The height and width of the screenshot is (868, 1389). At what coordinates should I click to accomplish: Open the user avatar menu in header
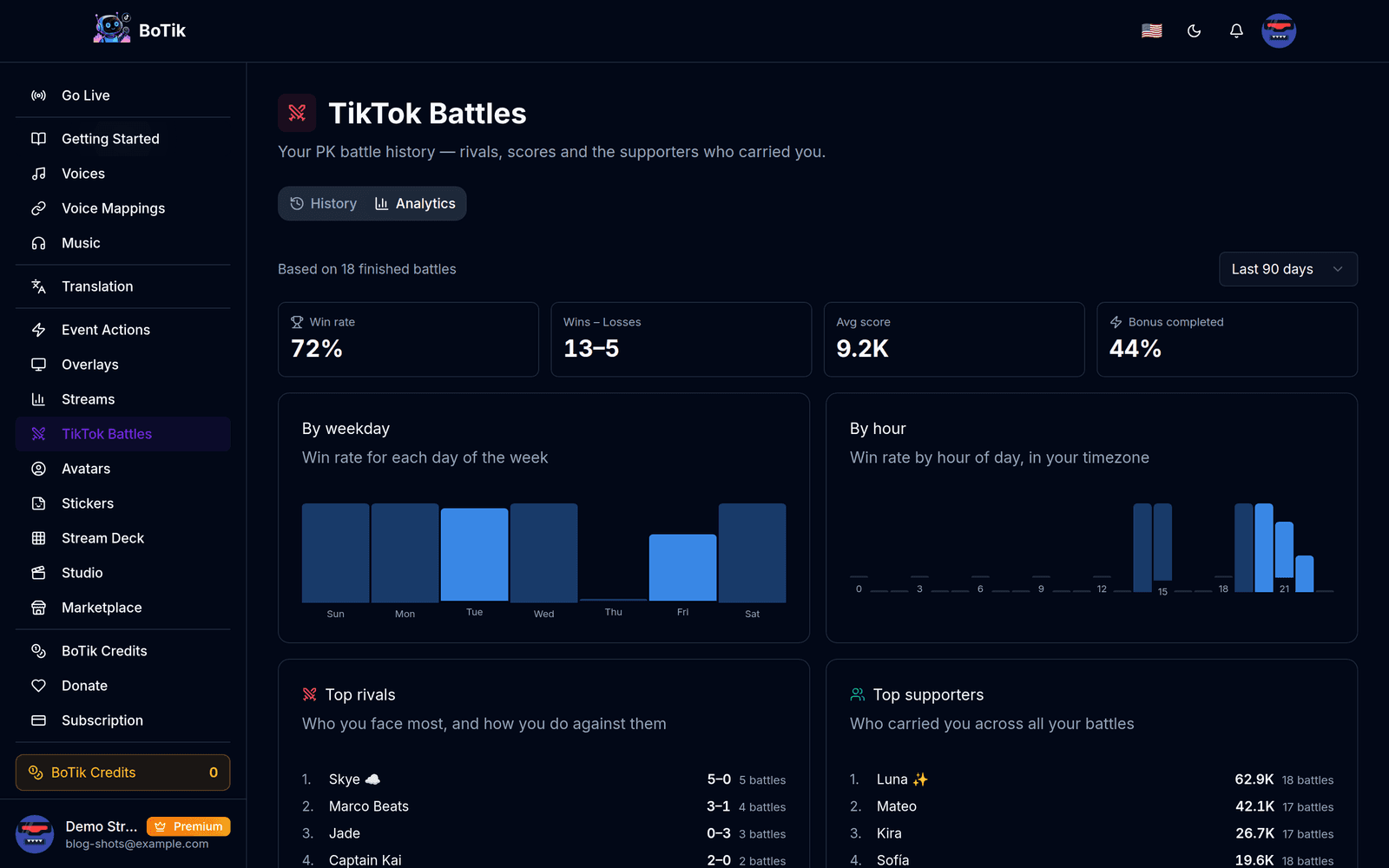click(x=1279, y=31)
